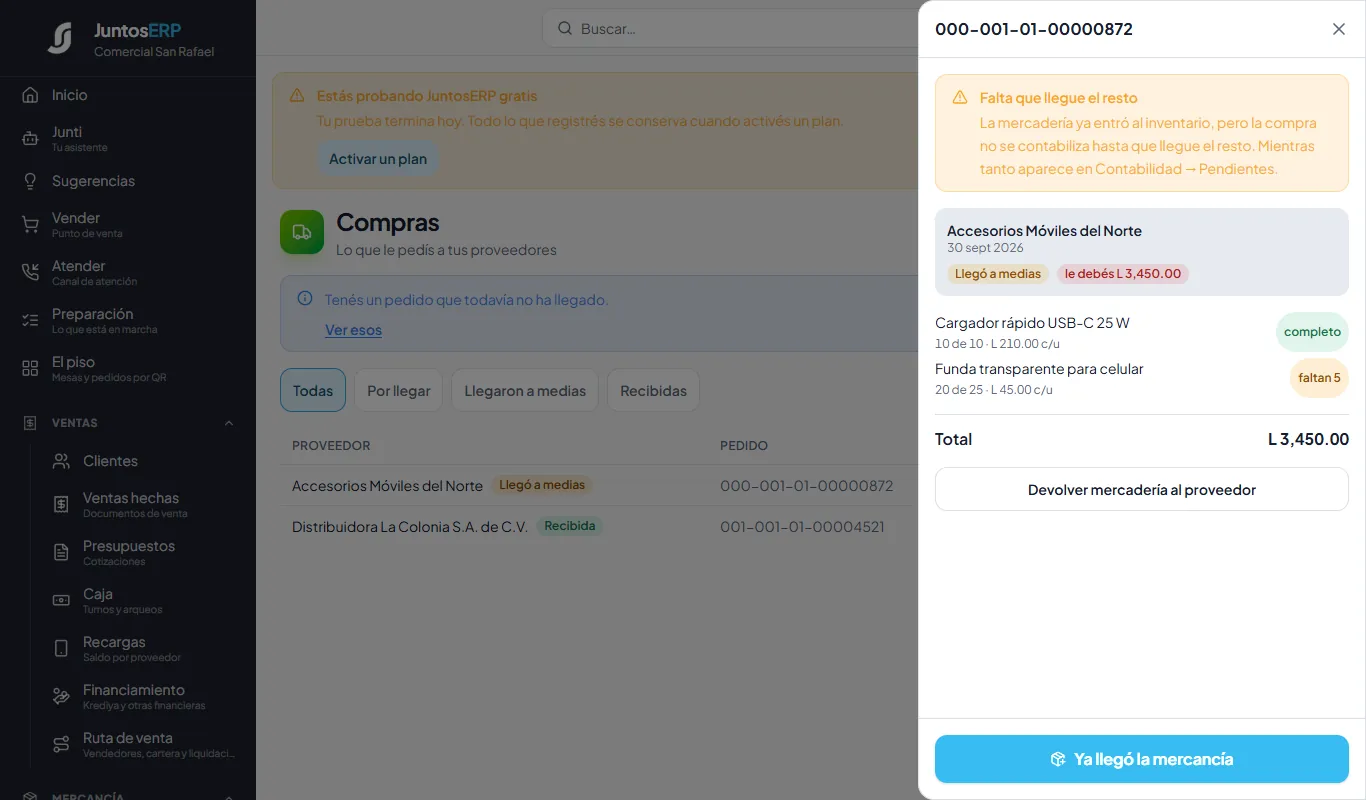Open Ventas hechas receipt item
Viewport: 1366px width, 800px height.
[x=144, y=504]
